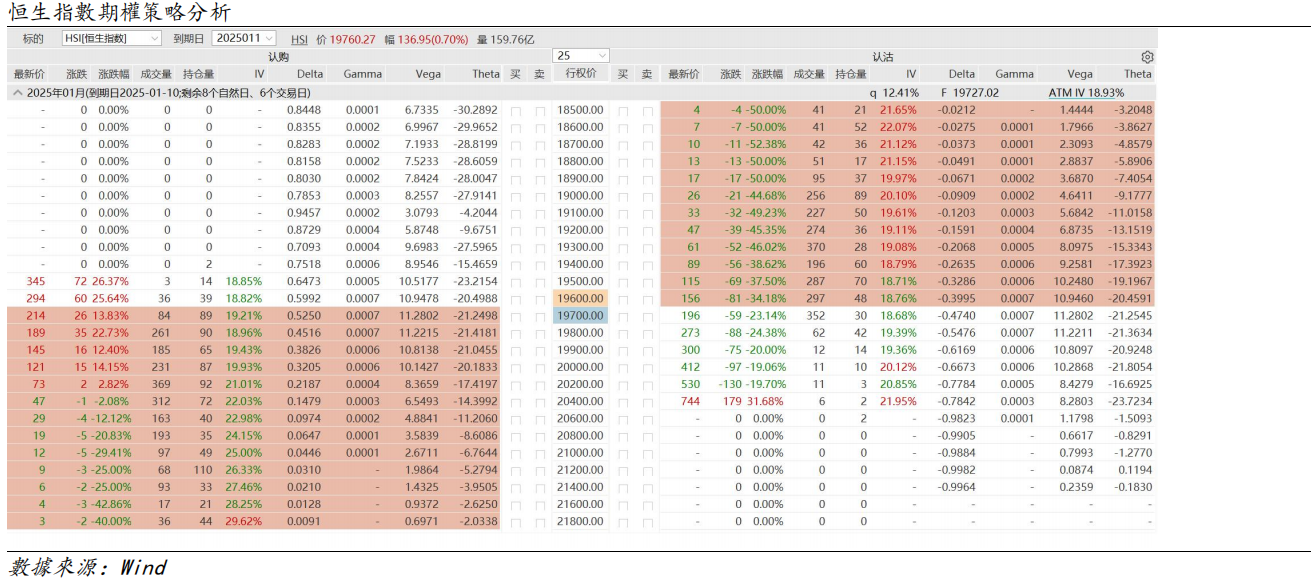Tick call-side 卖 checkbox for strike 20000.00

tap(540, 367)
